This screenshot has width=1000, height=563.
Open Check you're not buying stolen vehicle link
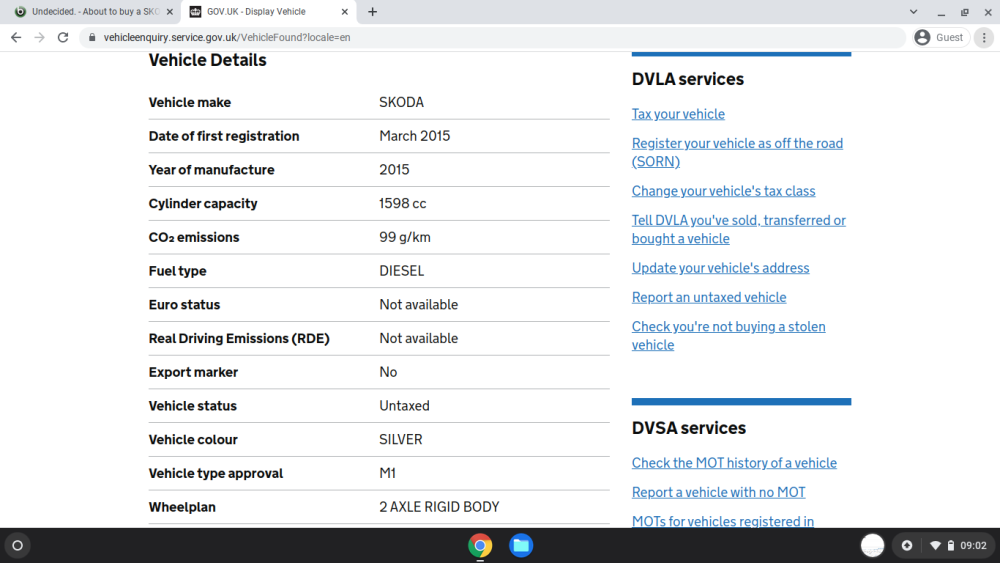[x=728, y=336]
